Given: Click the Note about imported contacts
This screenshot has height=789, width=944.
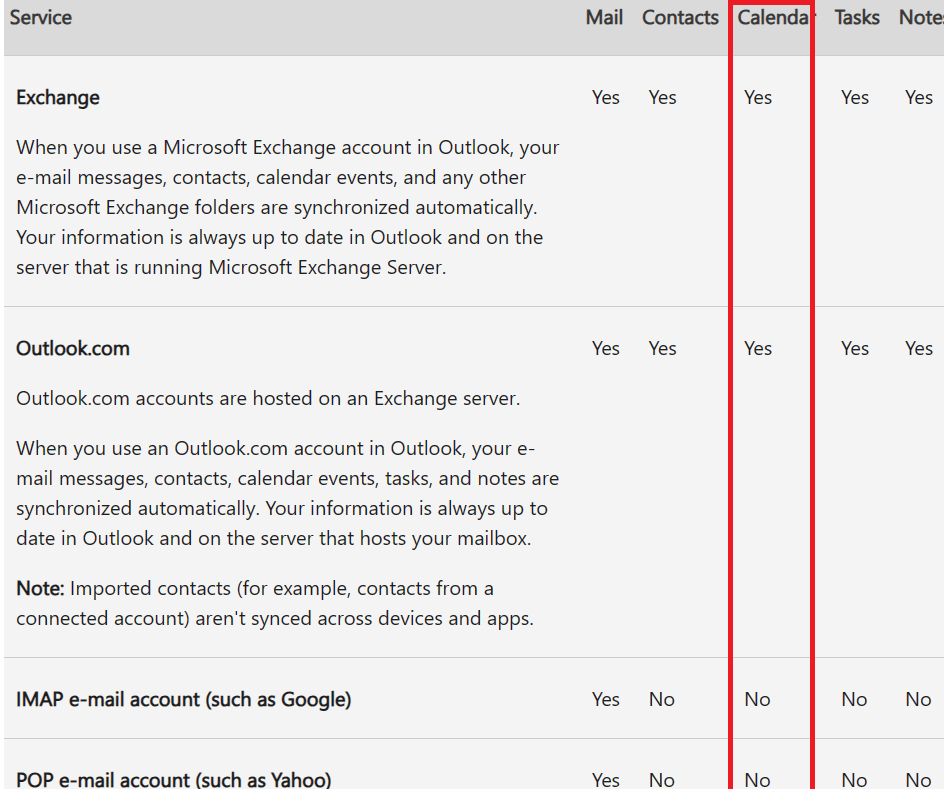Looking at the screenshot, I should click(275, 603).
